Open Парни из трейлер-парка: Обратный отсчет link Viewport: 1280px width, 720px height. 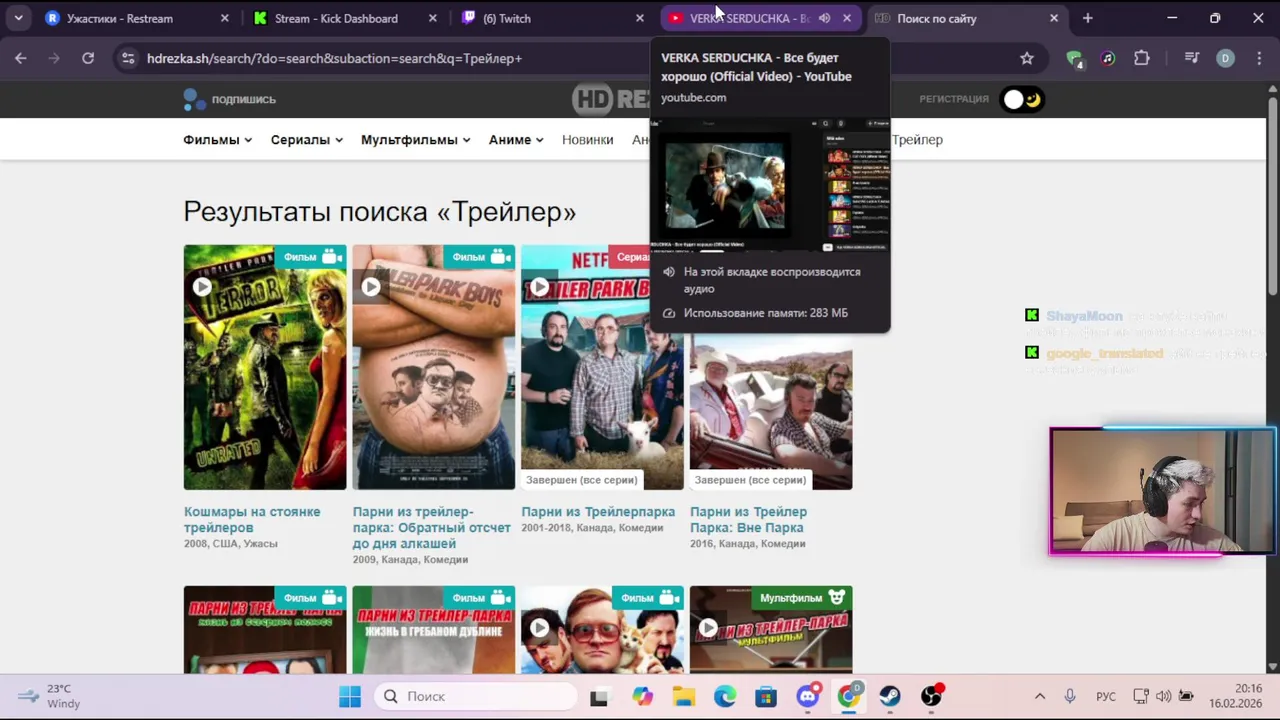tap(432, 527)
